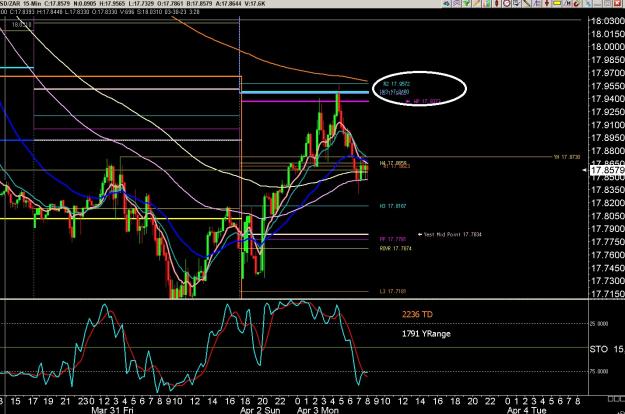Screen dimensions: 625x414
Task: Click the 17.7150 price axis value
Action: 607,294
